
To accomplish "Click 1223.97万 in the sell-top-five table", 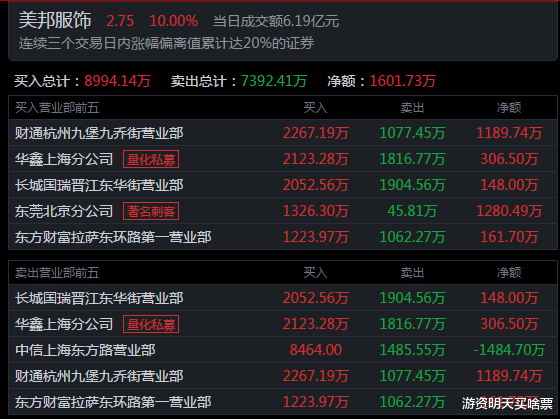I will (316, 402).
